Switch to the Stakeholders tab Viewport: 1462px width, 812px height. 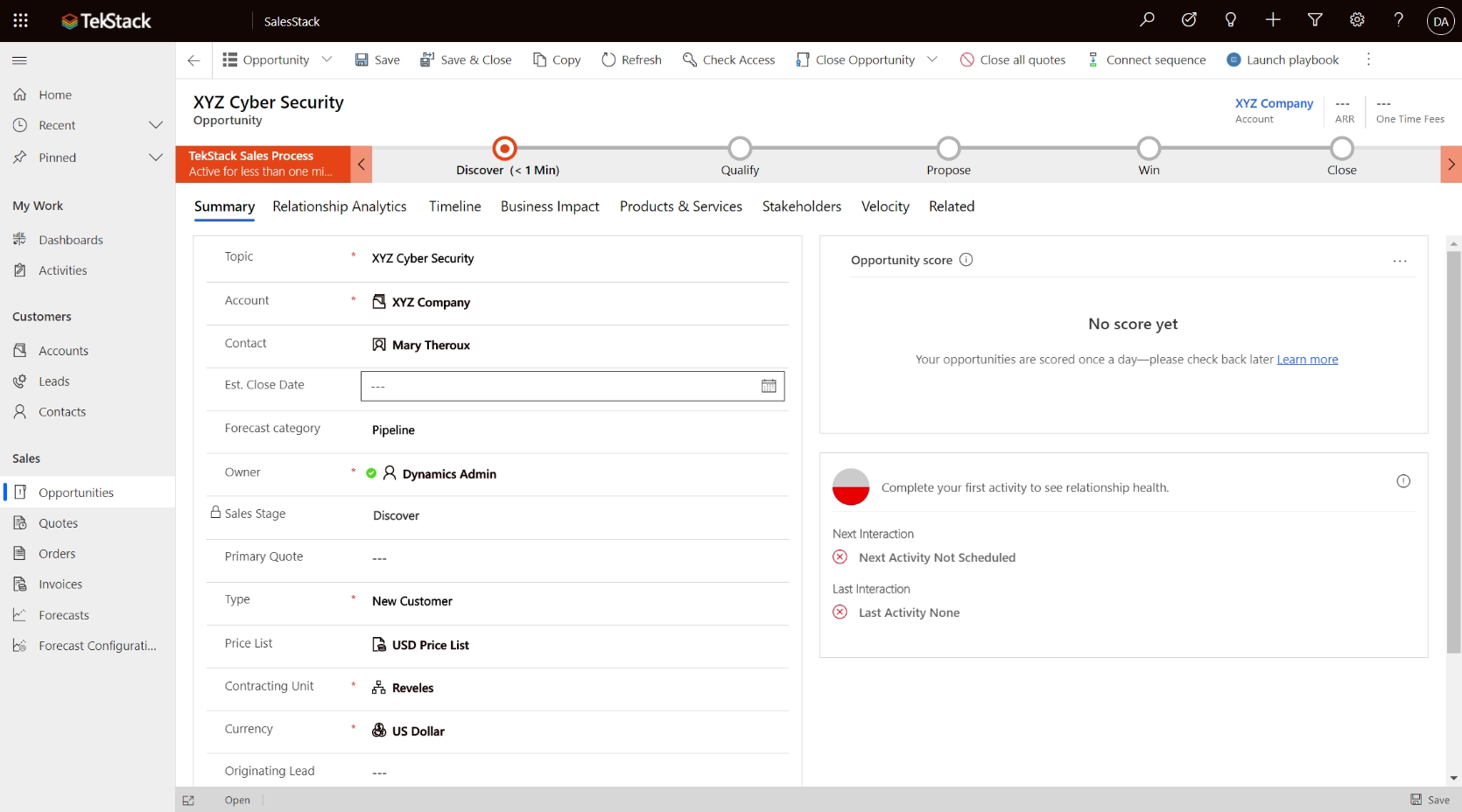802,206
